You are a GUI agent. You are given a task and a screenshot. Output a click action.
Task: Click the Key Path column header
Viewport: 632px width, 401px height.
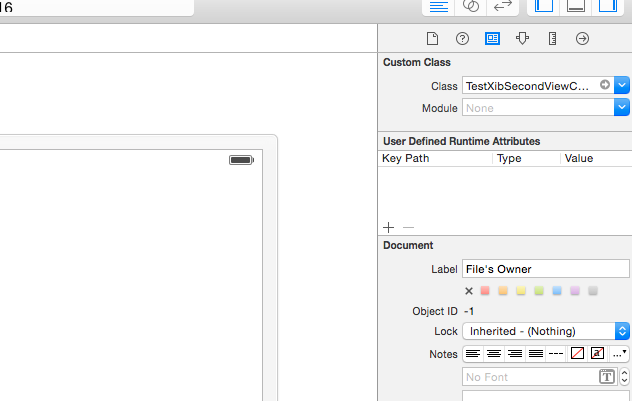(x=435, y=158)
